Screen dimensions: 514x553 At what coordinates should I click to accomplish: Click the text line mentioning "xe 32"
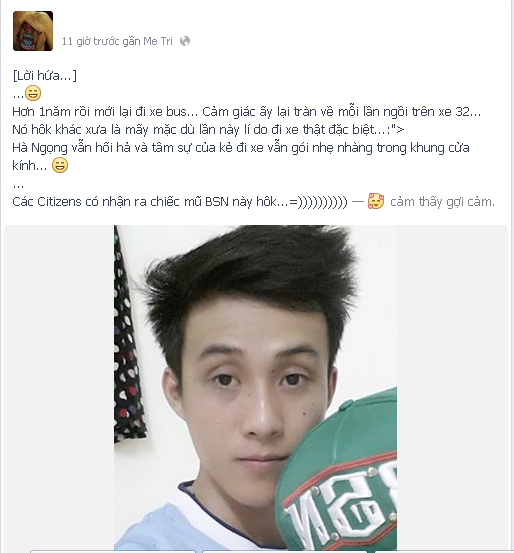point(247,111)
